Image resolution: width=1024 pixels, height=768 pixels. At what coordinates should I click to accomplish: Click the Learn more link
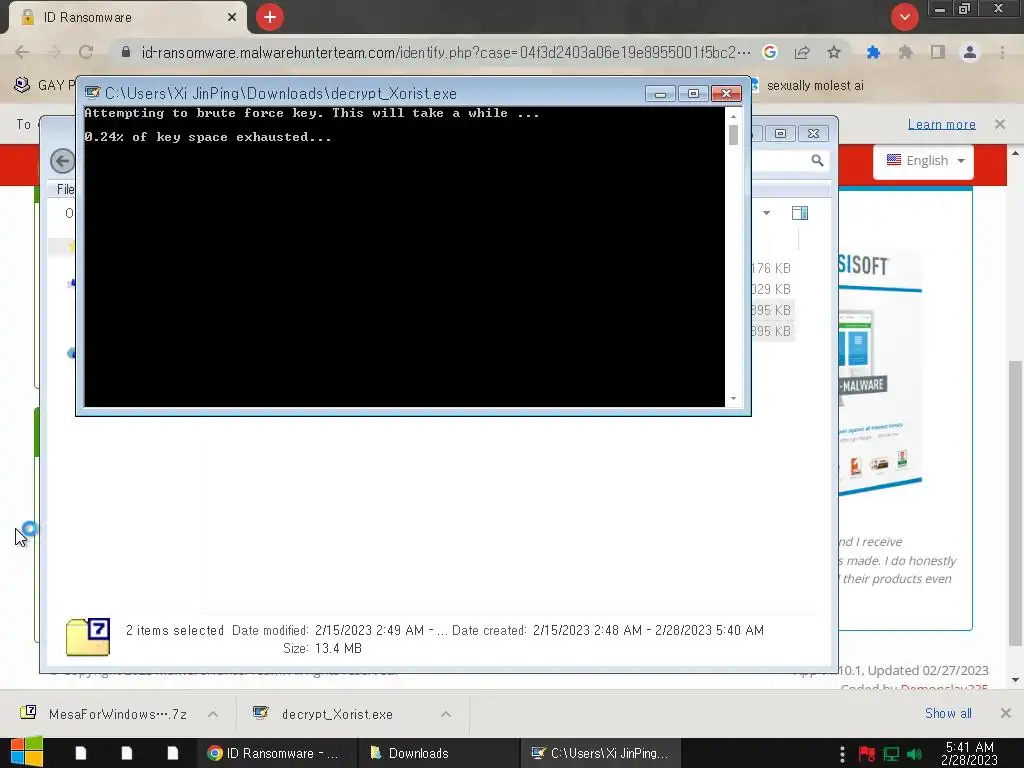click(941, 124)
